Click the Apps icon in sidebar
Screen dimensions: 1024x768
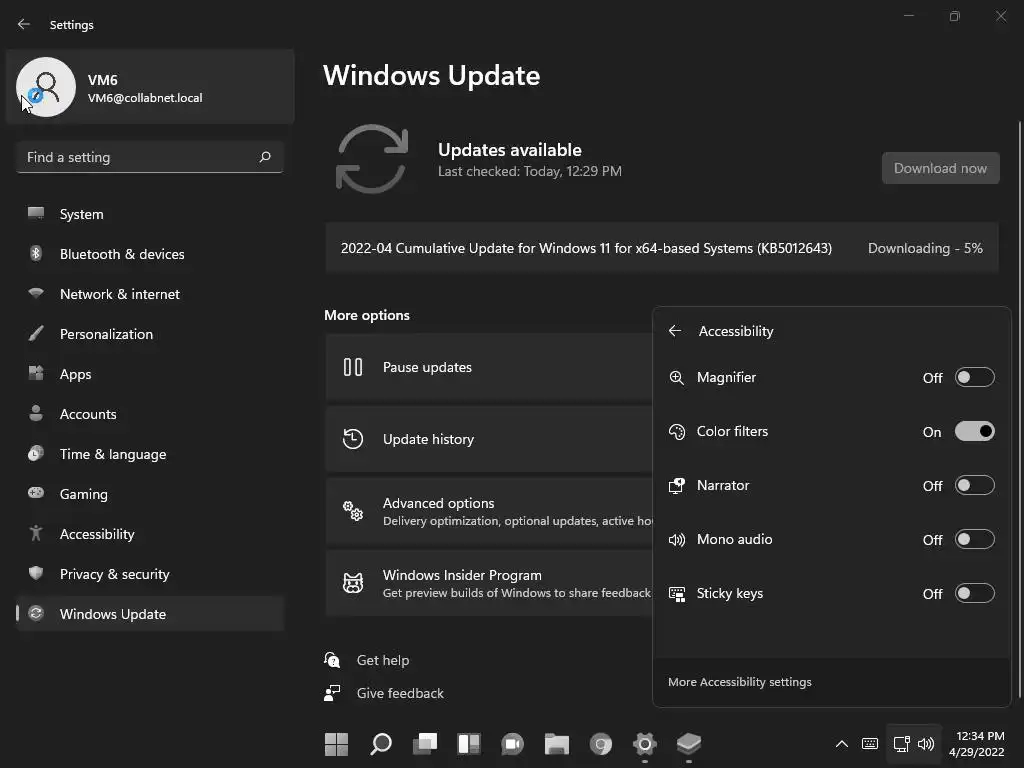[36, 374]
